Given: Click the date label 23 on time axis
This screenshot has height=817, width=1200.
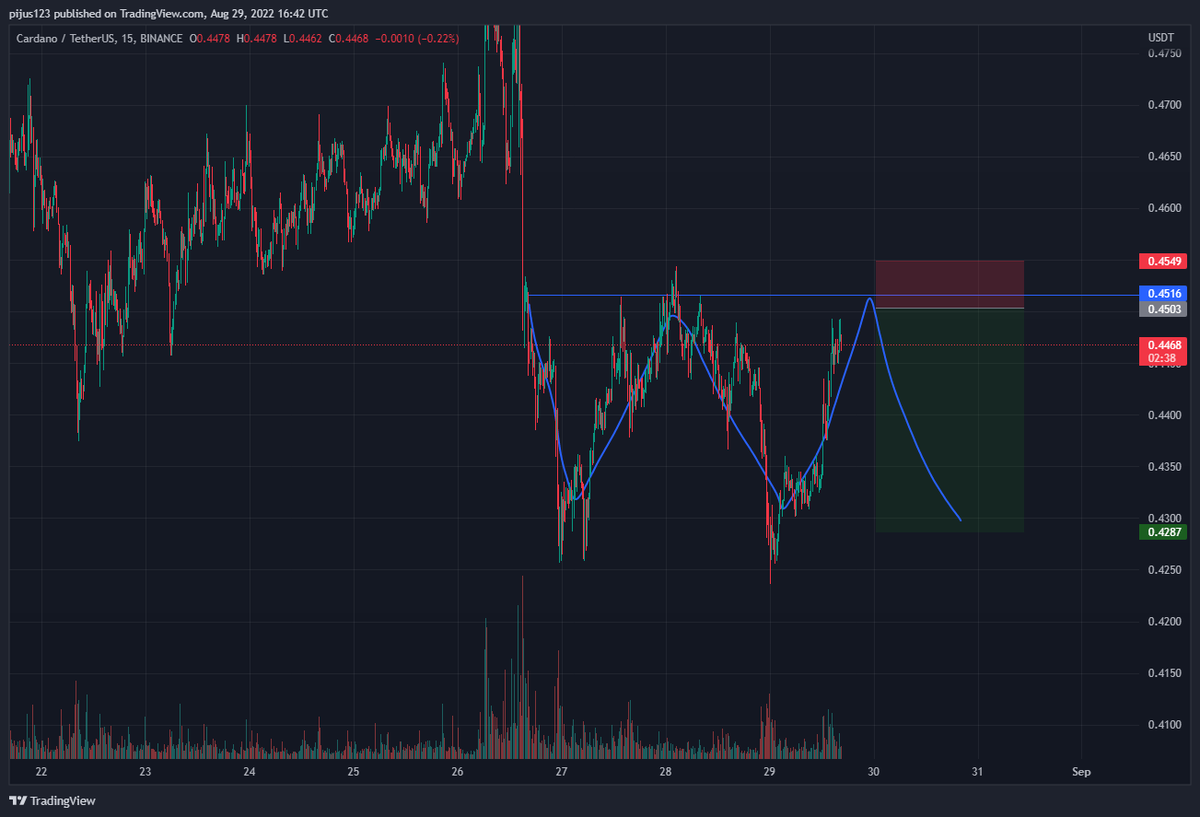Looking at the screenshot, I should click(145, 772).
